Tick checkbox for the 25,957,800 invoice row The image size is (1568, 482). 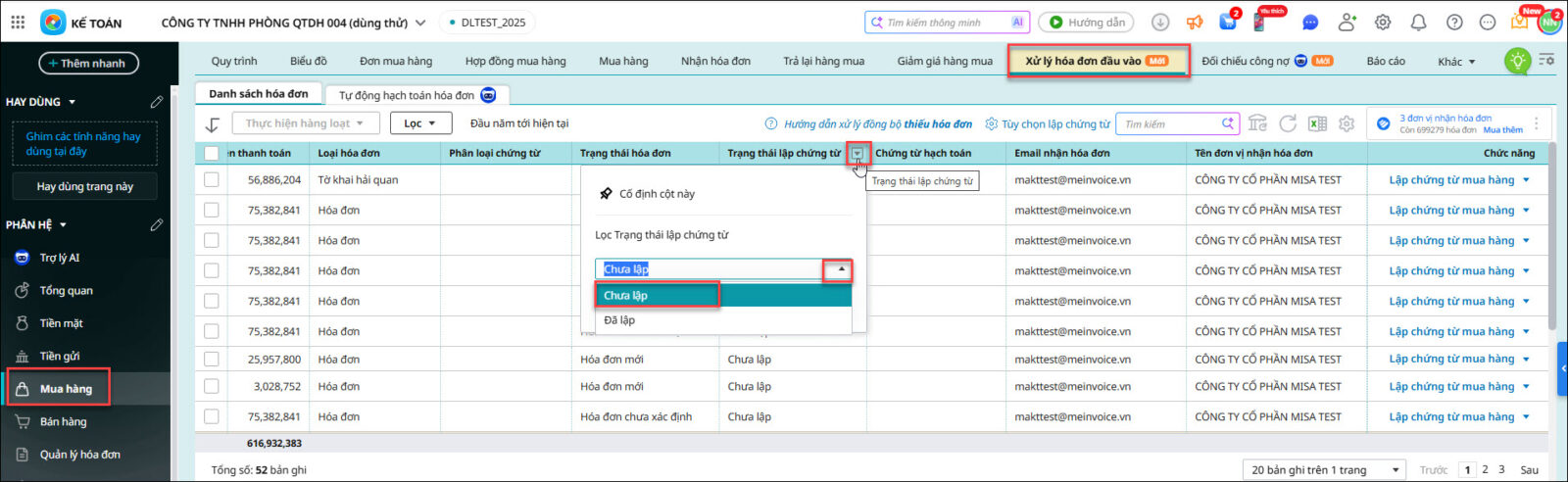[212, 360]
